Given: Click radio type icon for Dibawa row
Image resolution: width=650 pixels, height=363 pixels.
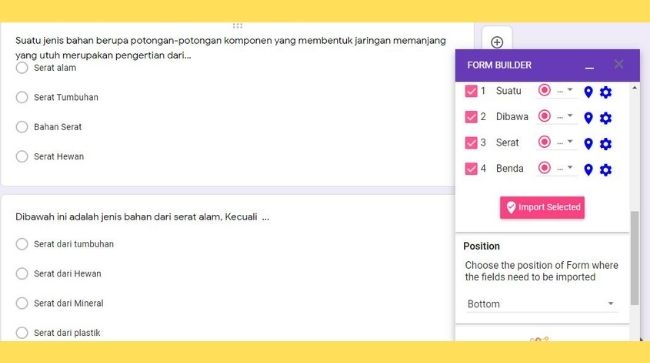Looking at the screenshot, I should click(x=544, y=116).
